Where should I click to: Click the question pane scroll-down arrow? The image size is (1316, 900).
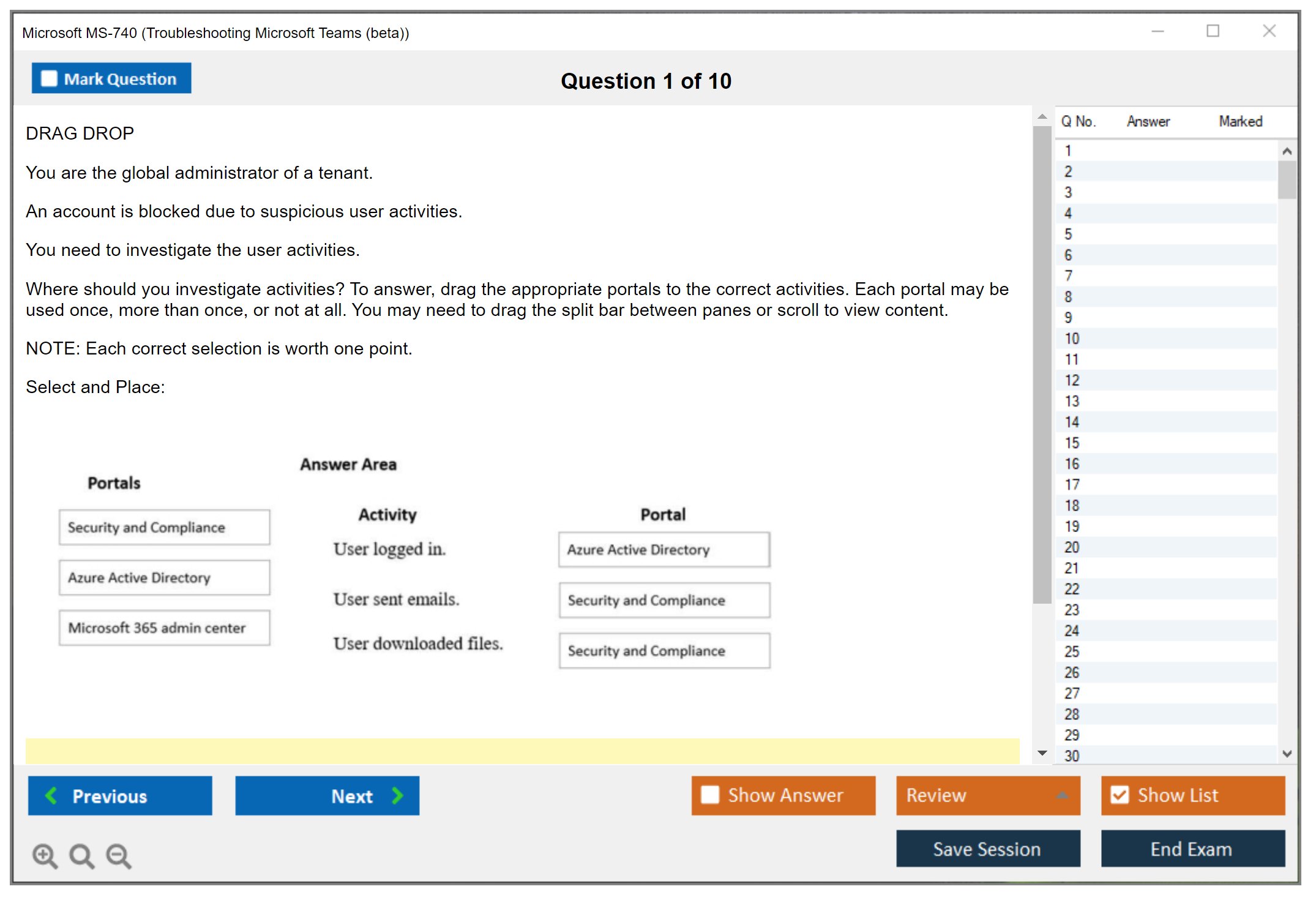pos(1042,753)
